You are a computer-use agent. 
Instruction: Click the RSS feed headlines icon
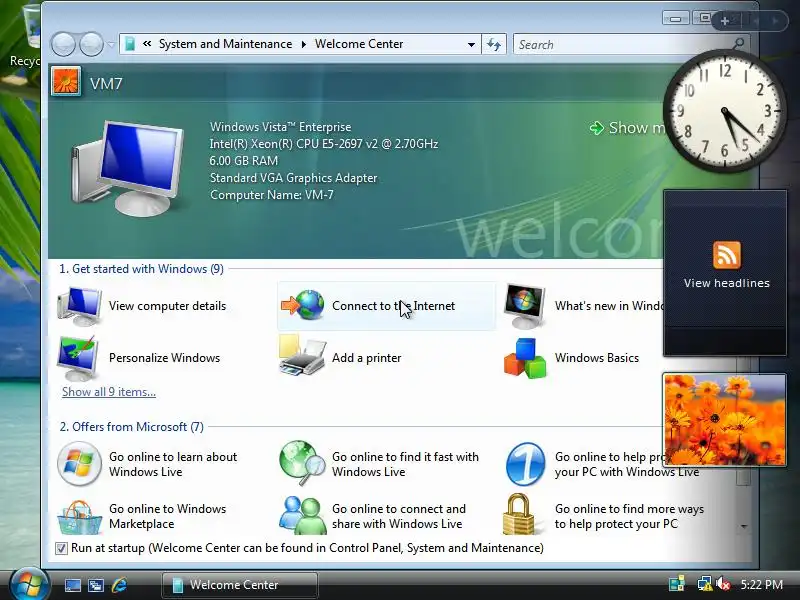tap(727, 255)
